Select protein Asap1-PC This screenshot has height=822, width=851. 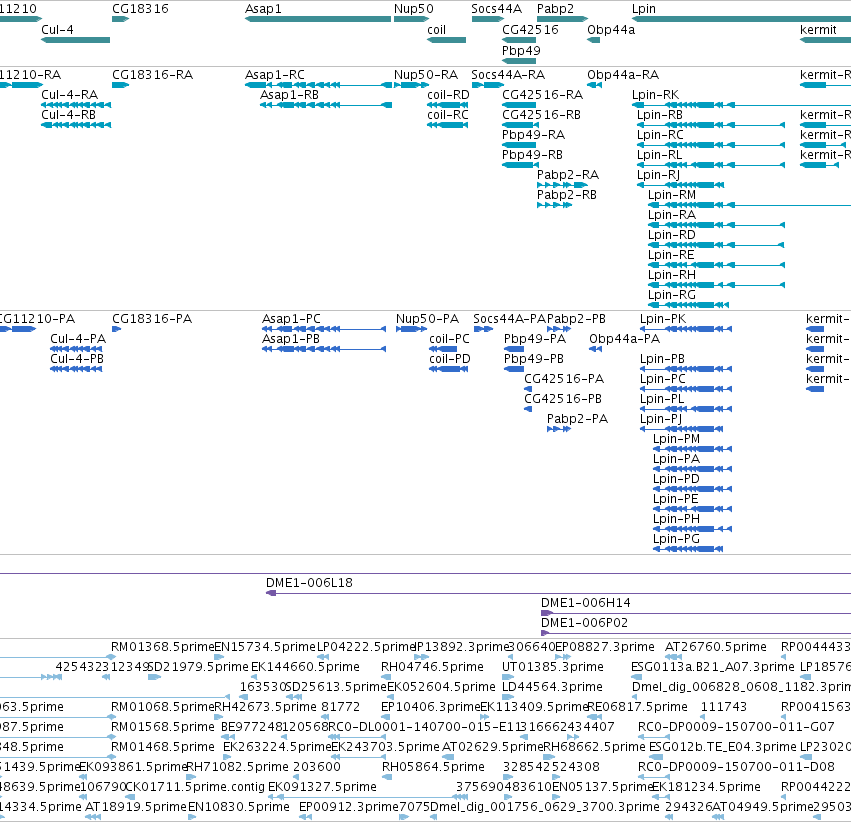pyautogui.click(x=324, y=329)
